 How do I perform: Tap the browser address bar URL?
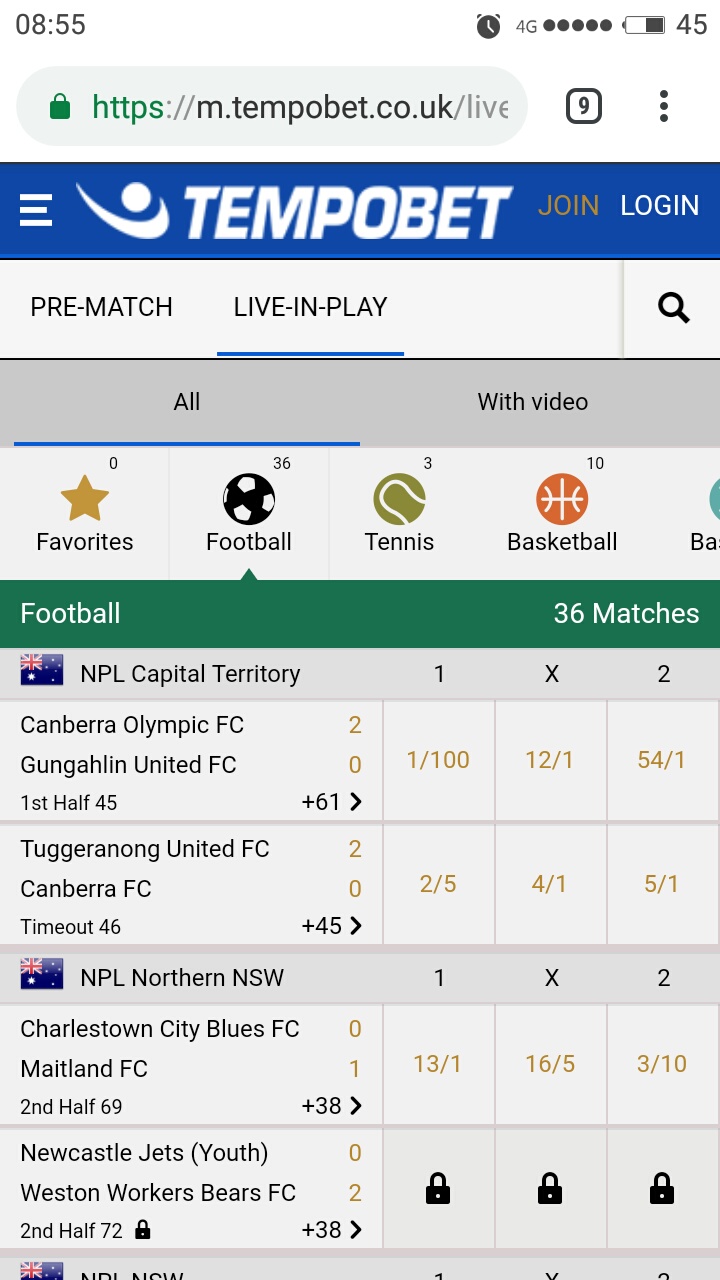(300, 106)
